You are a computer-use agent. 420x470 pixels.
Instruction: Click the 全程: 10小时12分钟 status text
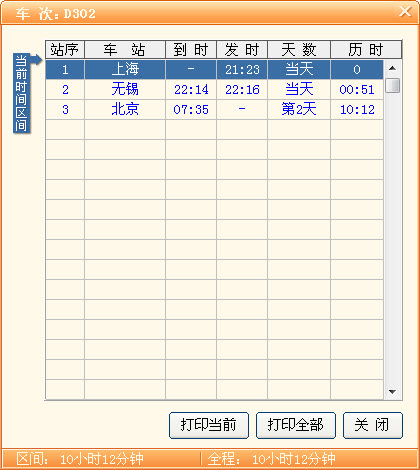(271, 459)
